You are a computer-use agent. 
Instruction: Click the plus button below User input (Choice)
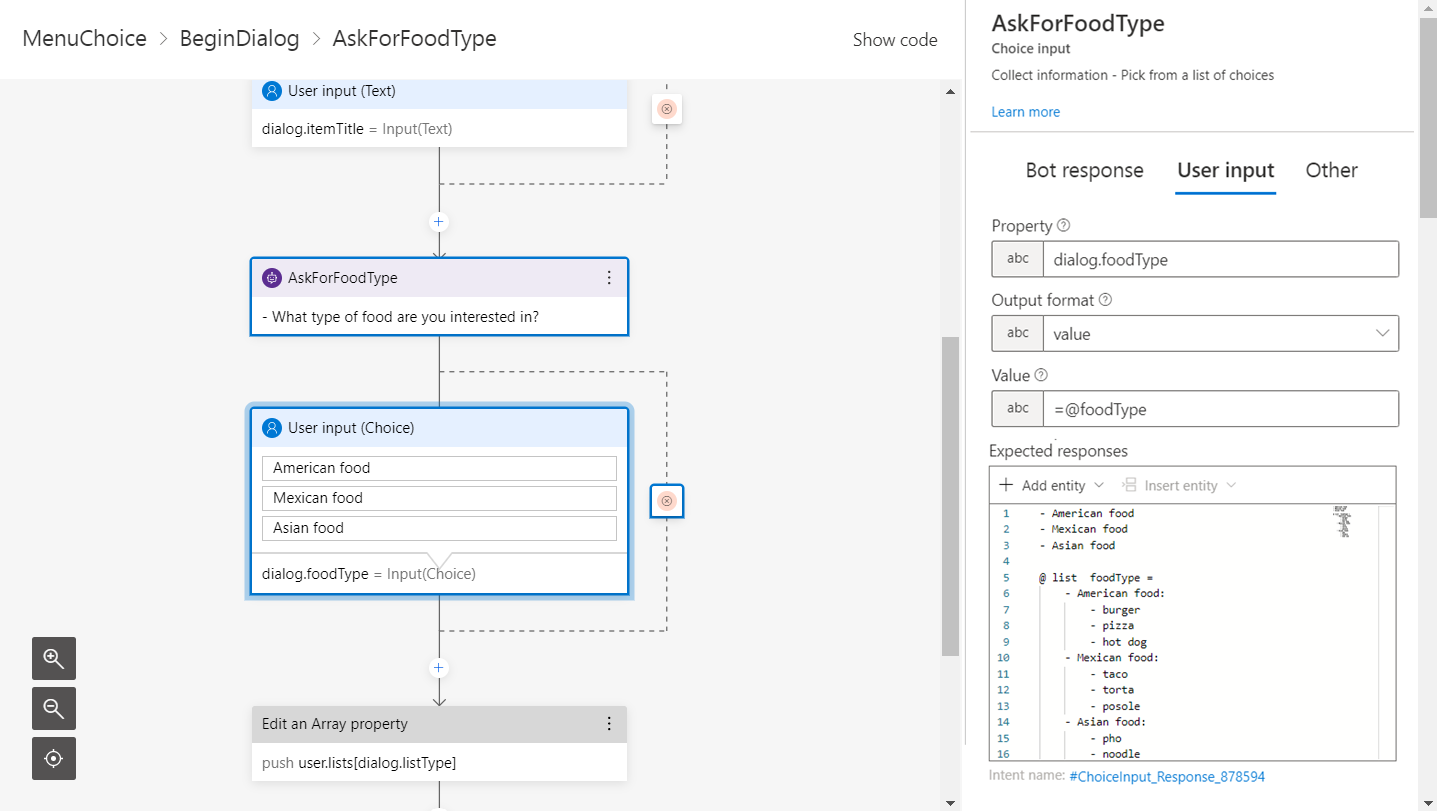coord(438,668)
